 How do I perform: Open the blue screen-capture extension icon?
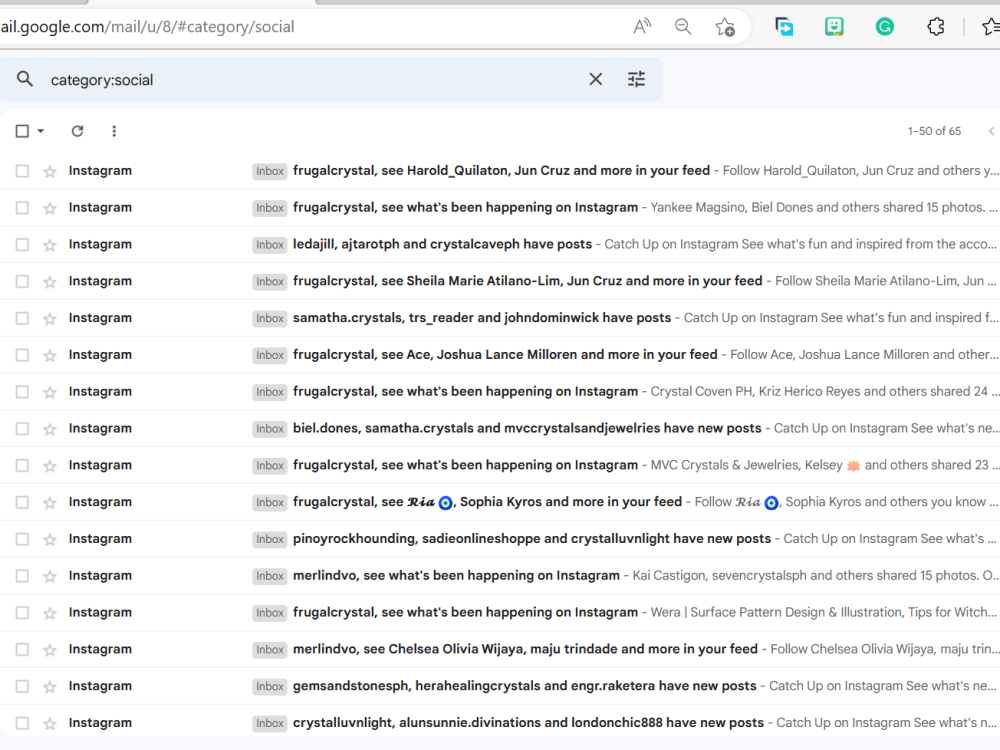[784, 27]
